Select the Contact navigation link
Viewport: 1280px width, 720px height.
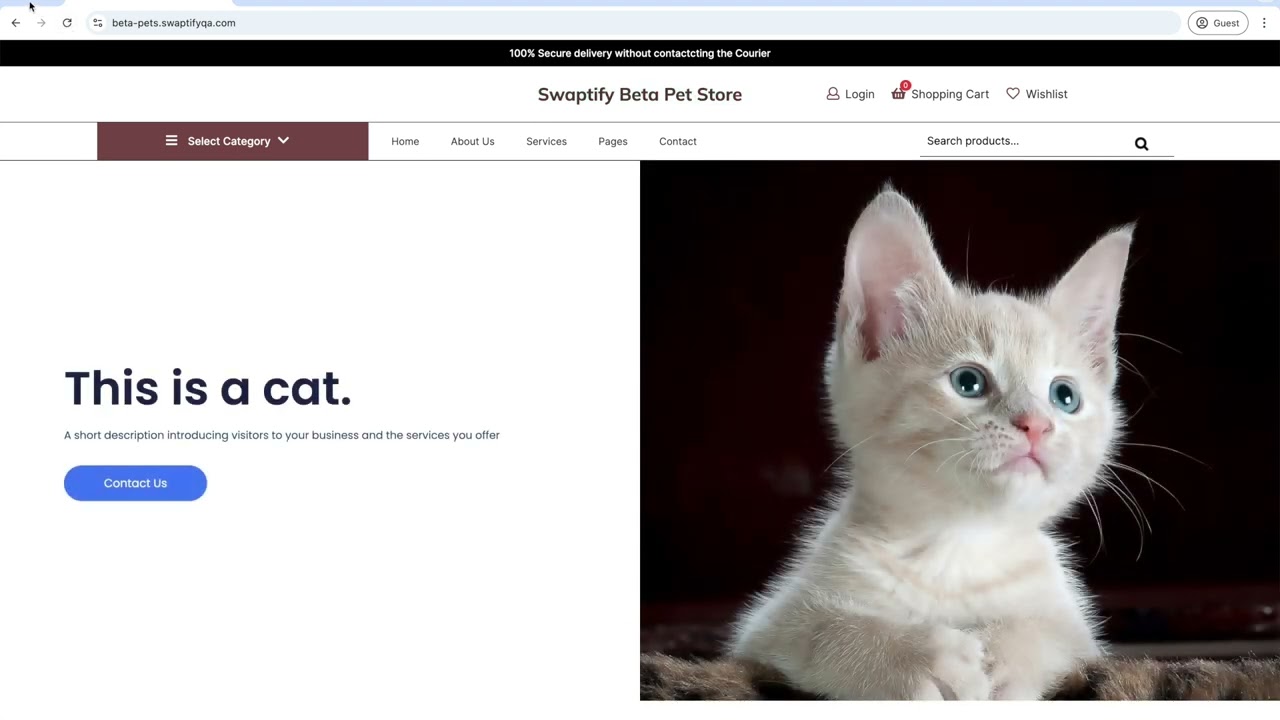[677, 141]
